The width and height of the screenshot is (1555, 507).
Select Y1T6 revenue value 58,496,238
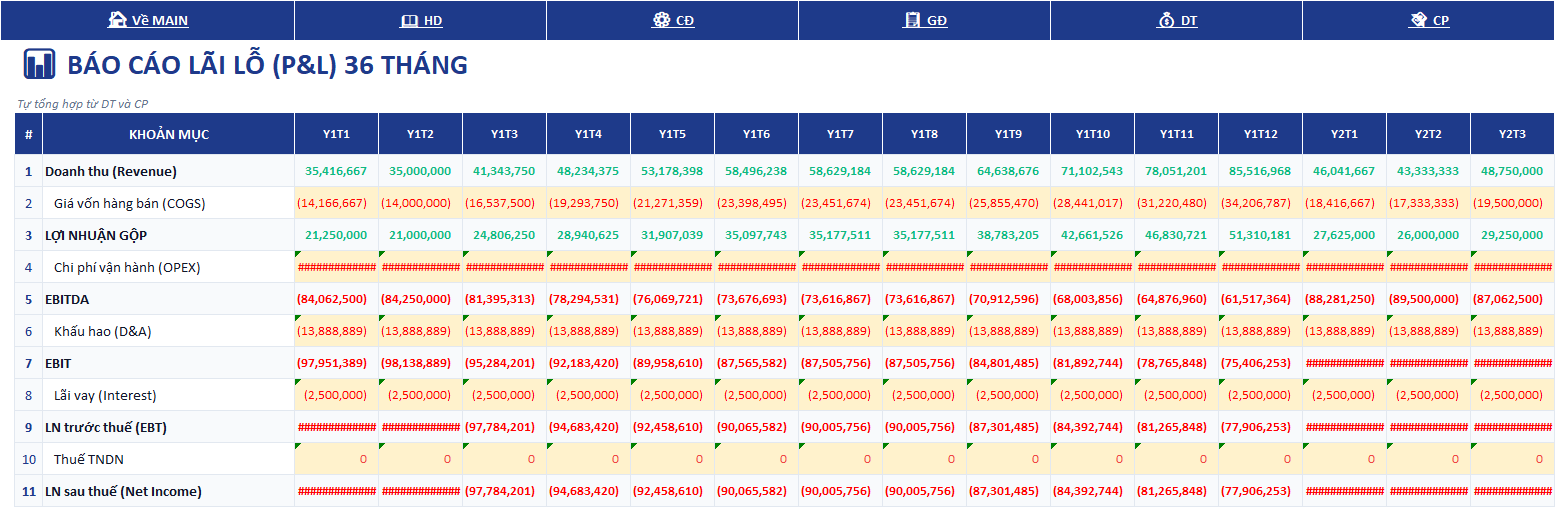pyautogui.click(x=756, y=171)
